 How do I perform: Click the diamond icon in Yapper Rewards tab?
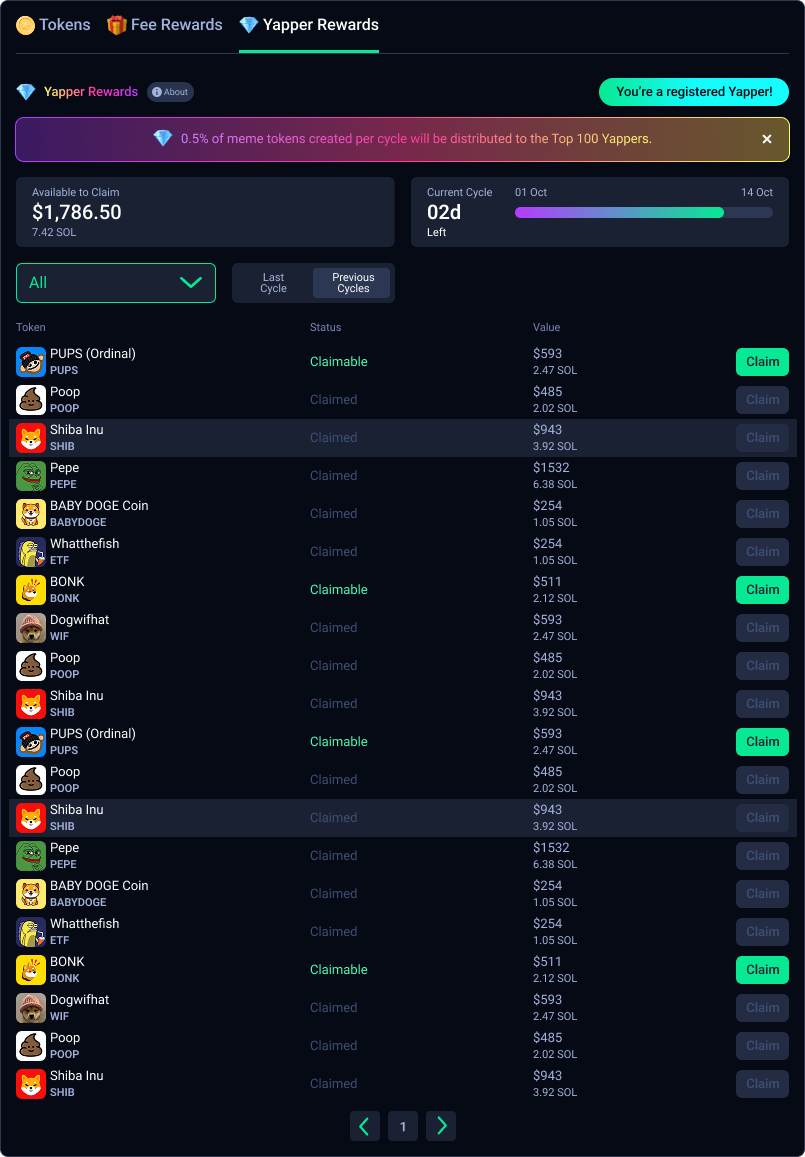click(x=249, y=25)
